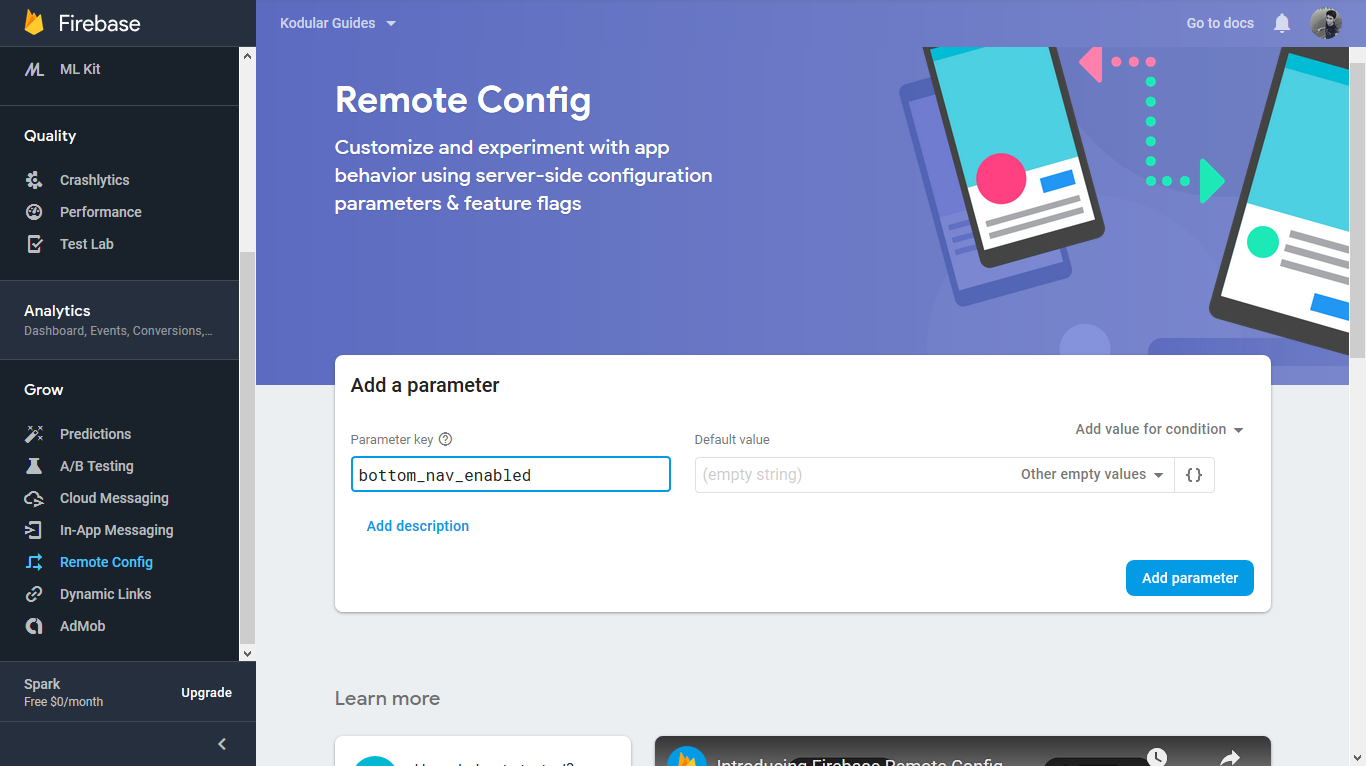
Task: Click sidebar scrollbar down arrow
Action: [247, 653]
